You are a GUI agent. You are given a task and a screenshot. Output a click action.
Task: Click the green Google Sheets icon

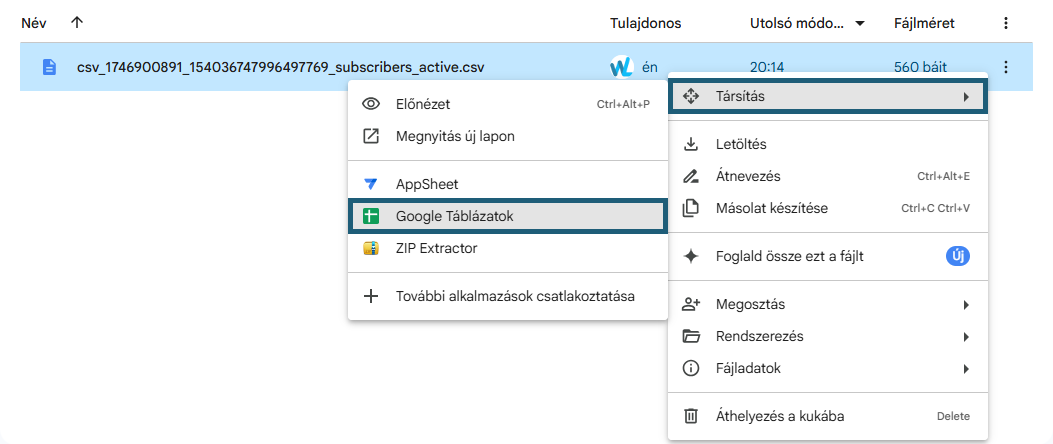pos(371,216)
